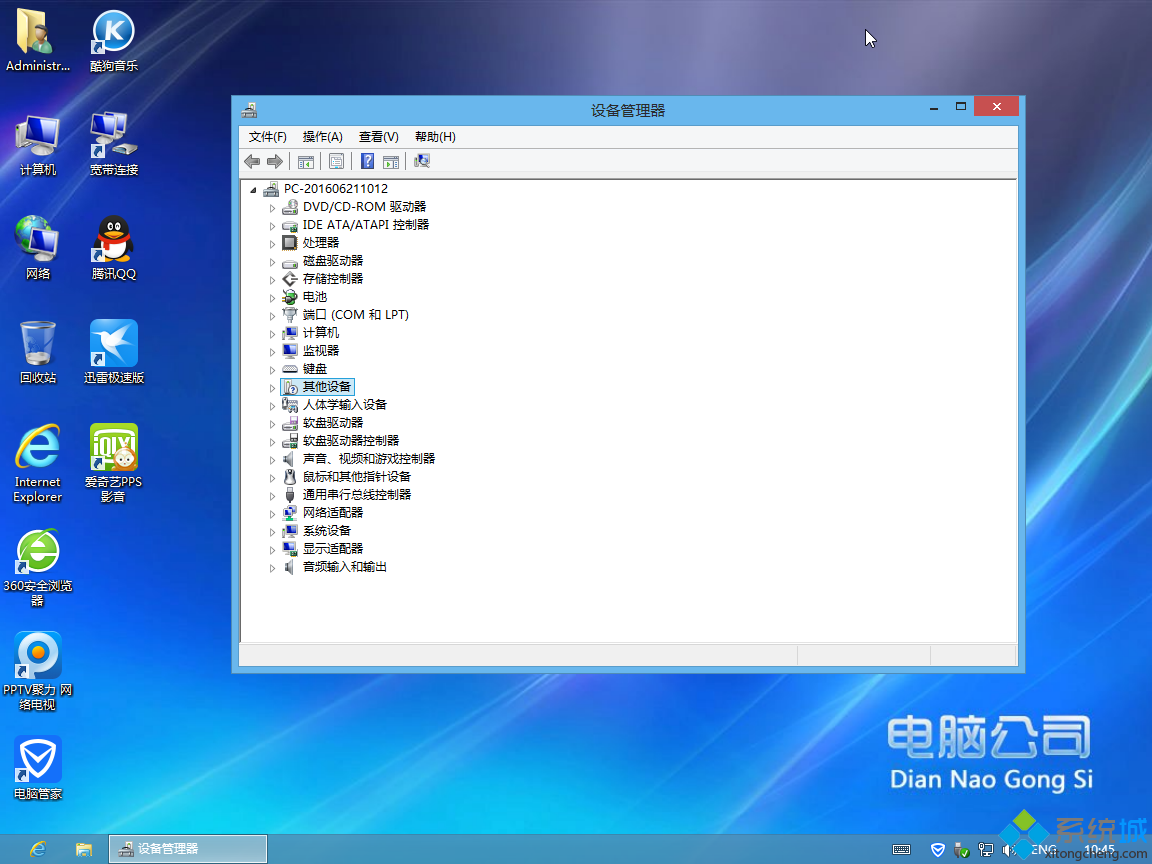The height and width of the screenshot is (864, 1152).
Task: Click the back navigation arrow in Device Manager
Action: click(252, 160)
